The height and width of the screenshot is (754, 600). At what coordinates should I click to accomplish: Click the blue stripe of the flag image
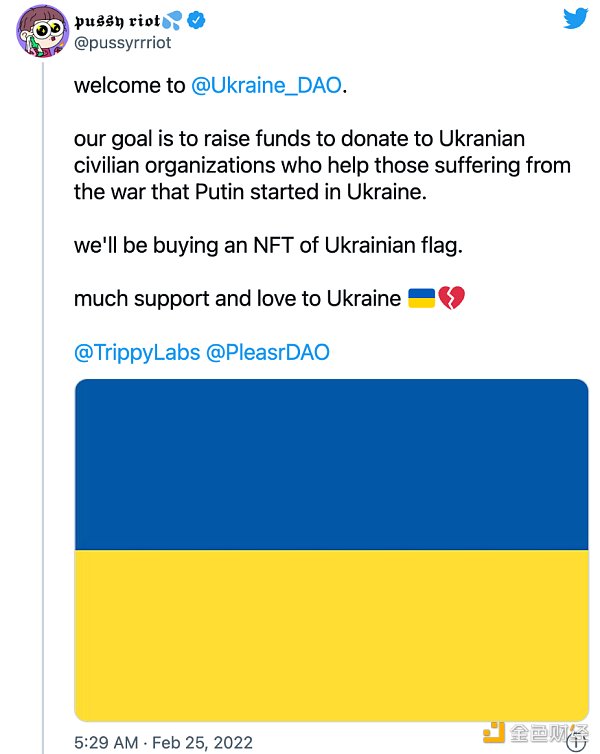coord(330,465)
